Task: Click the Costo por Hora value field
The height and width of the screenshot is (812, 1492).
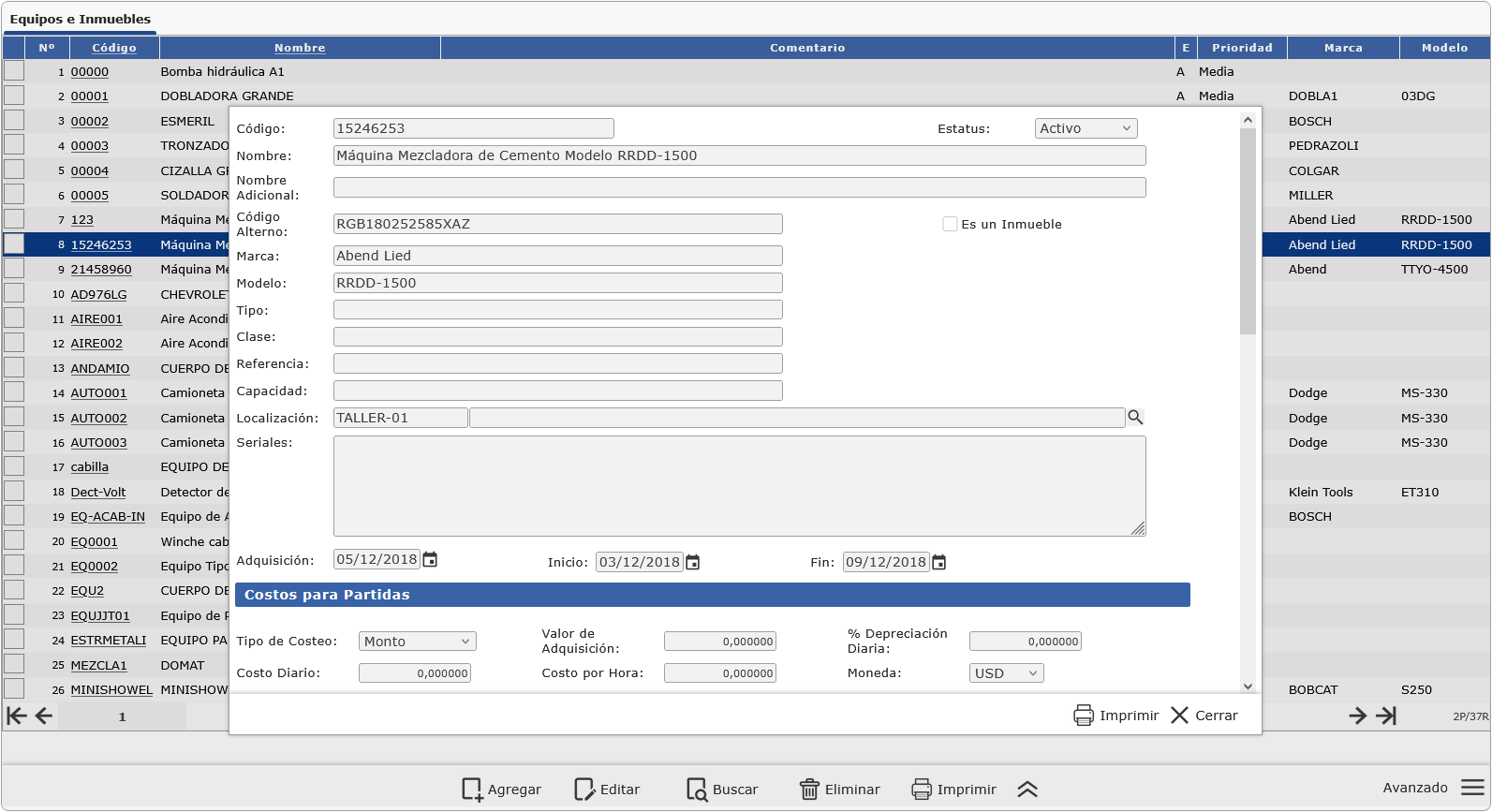Action: pos(720,673)
